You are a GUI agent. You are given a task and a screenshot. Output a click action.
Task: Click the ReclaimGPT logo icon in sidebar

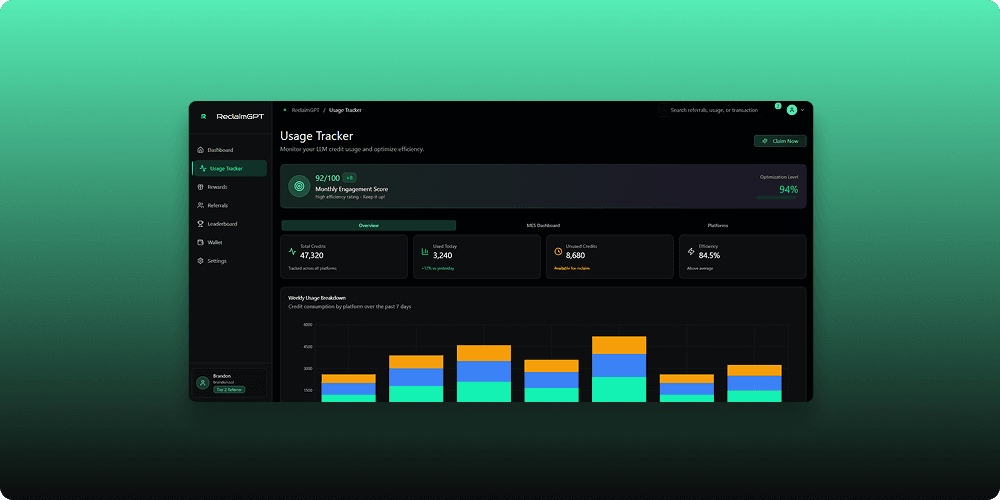point(203,117)
